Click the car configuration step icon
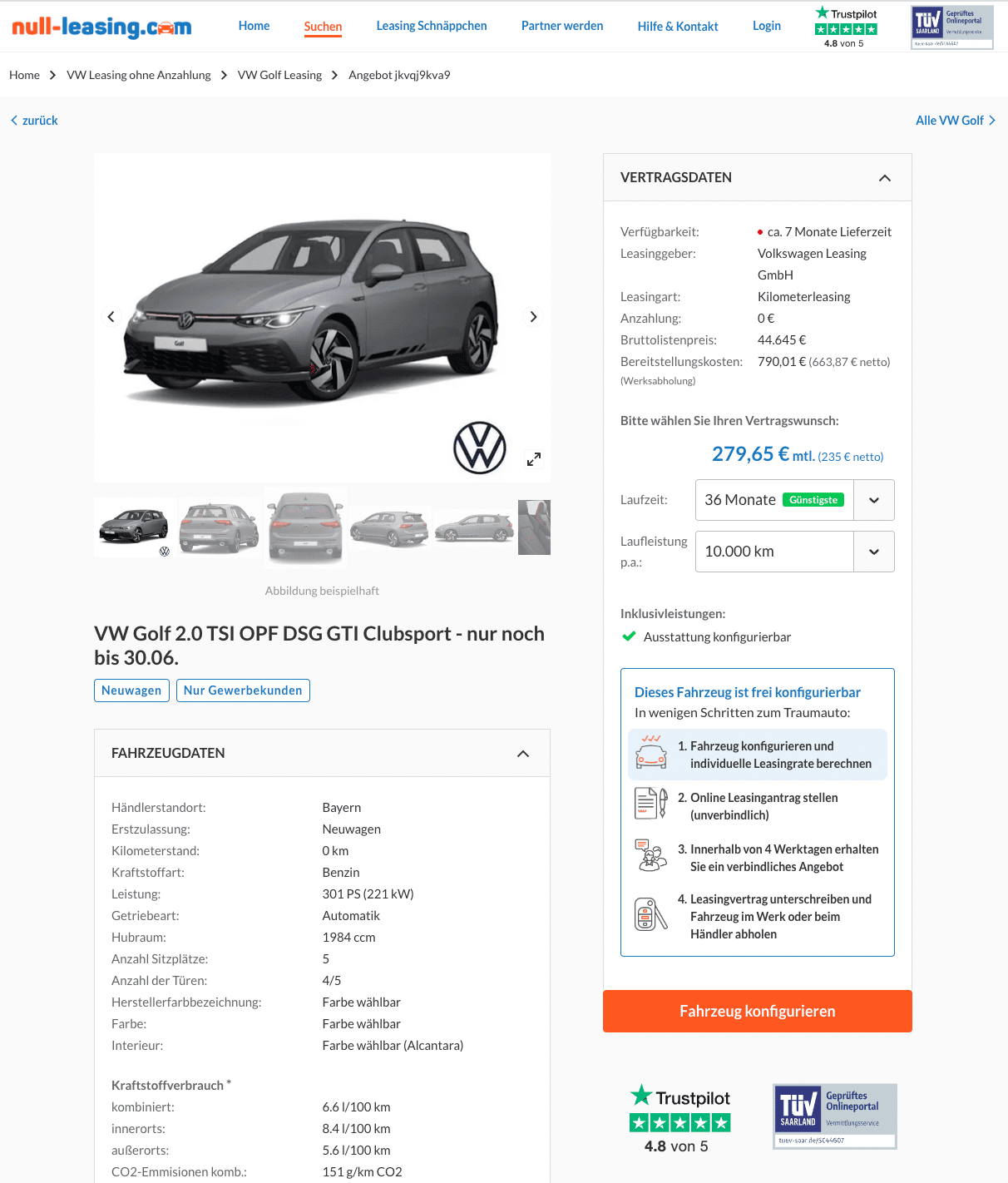1008x1183 pixels. point(651,752)
